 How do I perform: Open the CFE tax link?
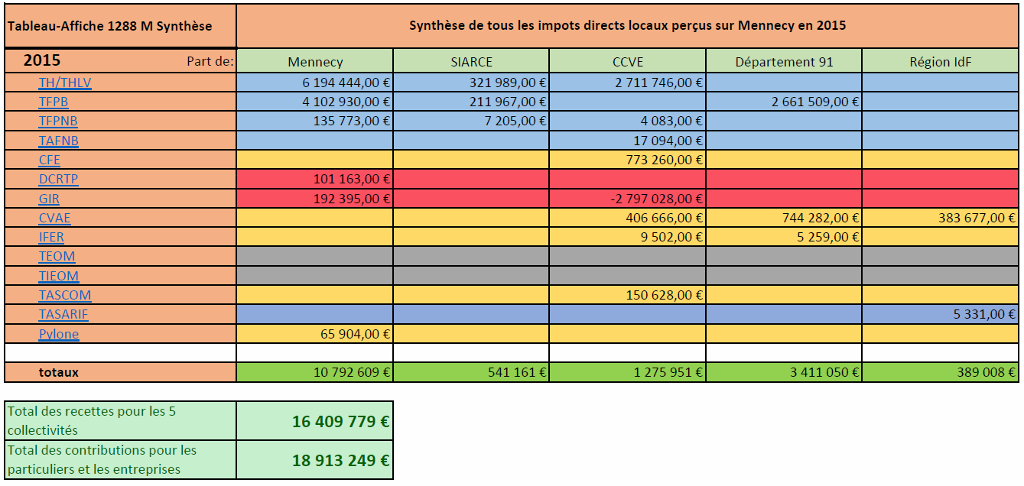click(x=49, y=160)
